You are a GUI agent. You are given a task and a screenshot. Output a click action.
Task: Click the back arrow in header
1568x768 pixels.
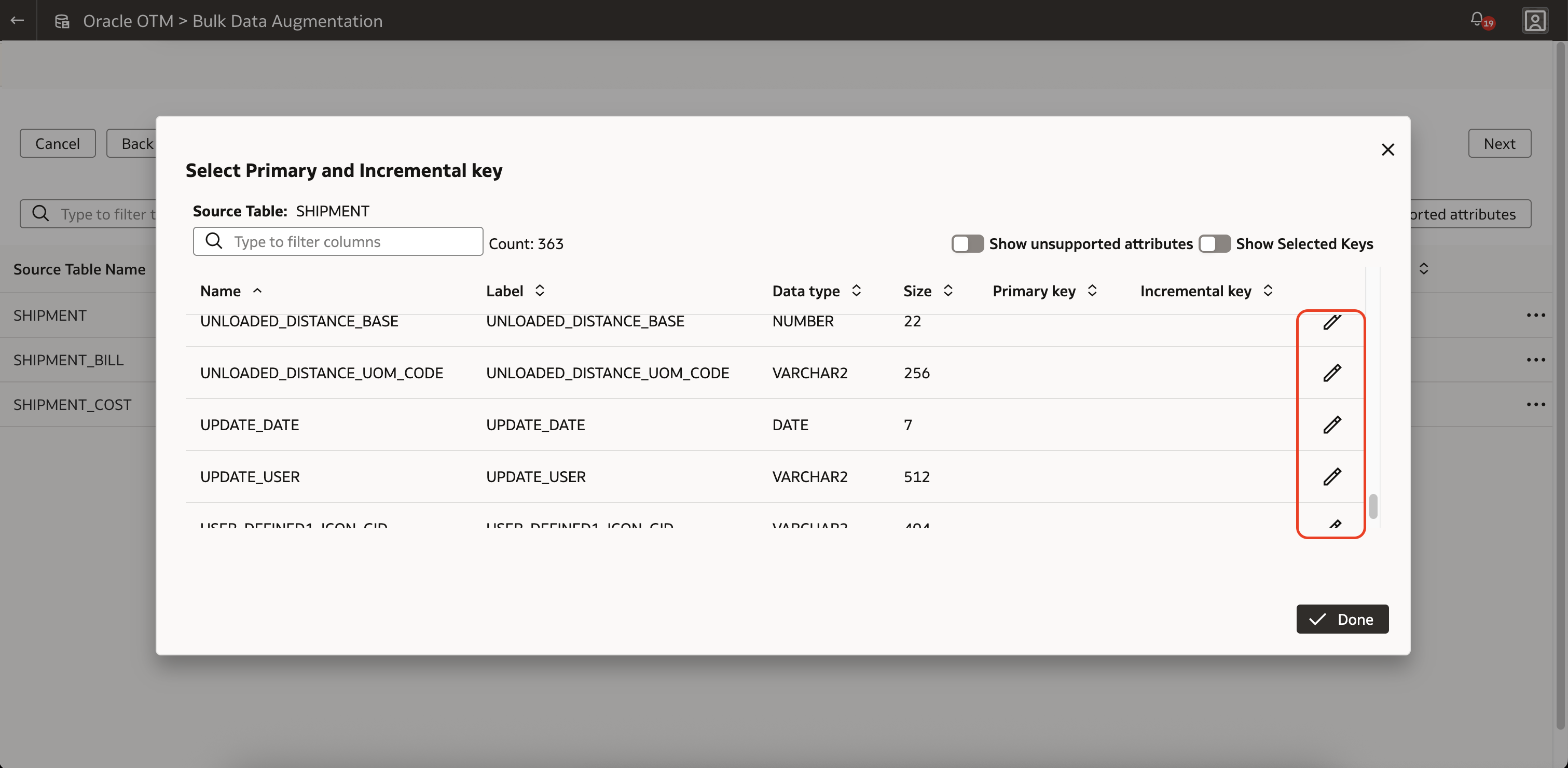pyautogui.click(x=18, y=21)
